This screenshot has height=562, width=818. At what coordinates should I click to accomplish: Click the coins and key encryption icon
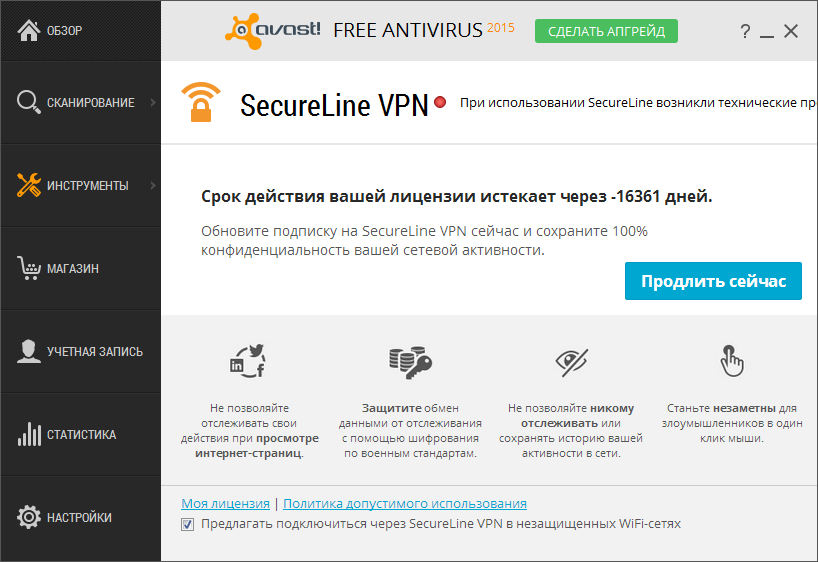[x=410, y=361]
